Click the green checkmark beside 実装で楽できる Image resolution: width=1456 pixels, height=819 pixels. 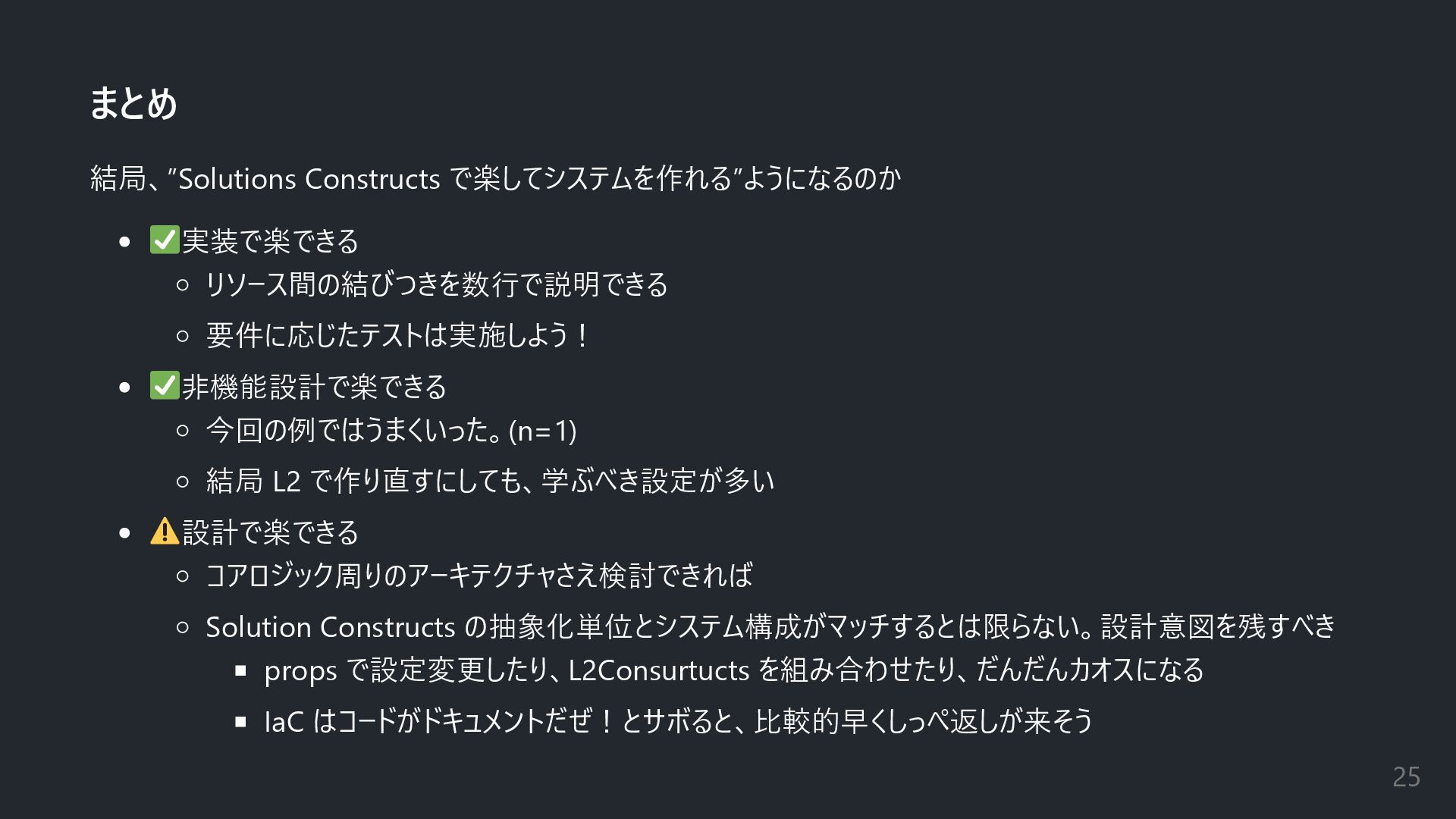(x=165, y=240)
